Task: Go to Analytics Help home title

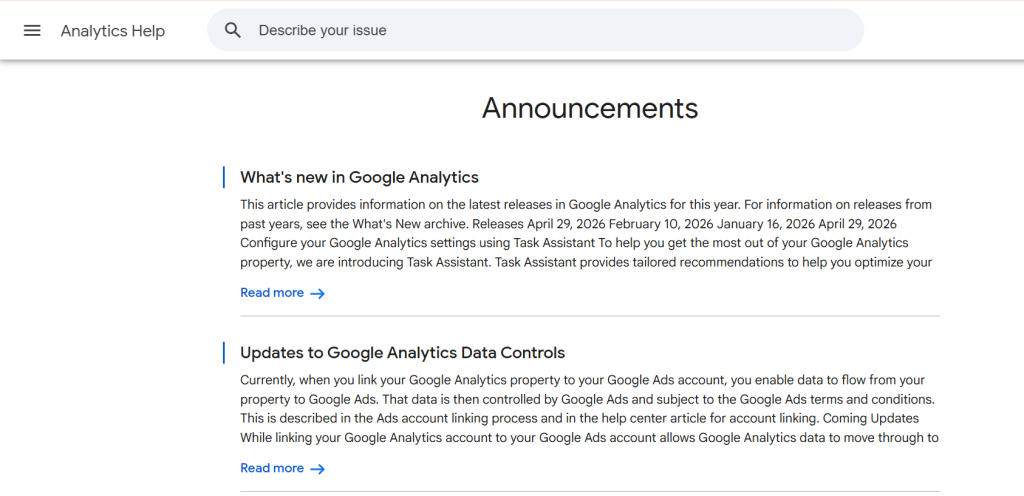Action: 113,31
